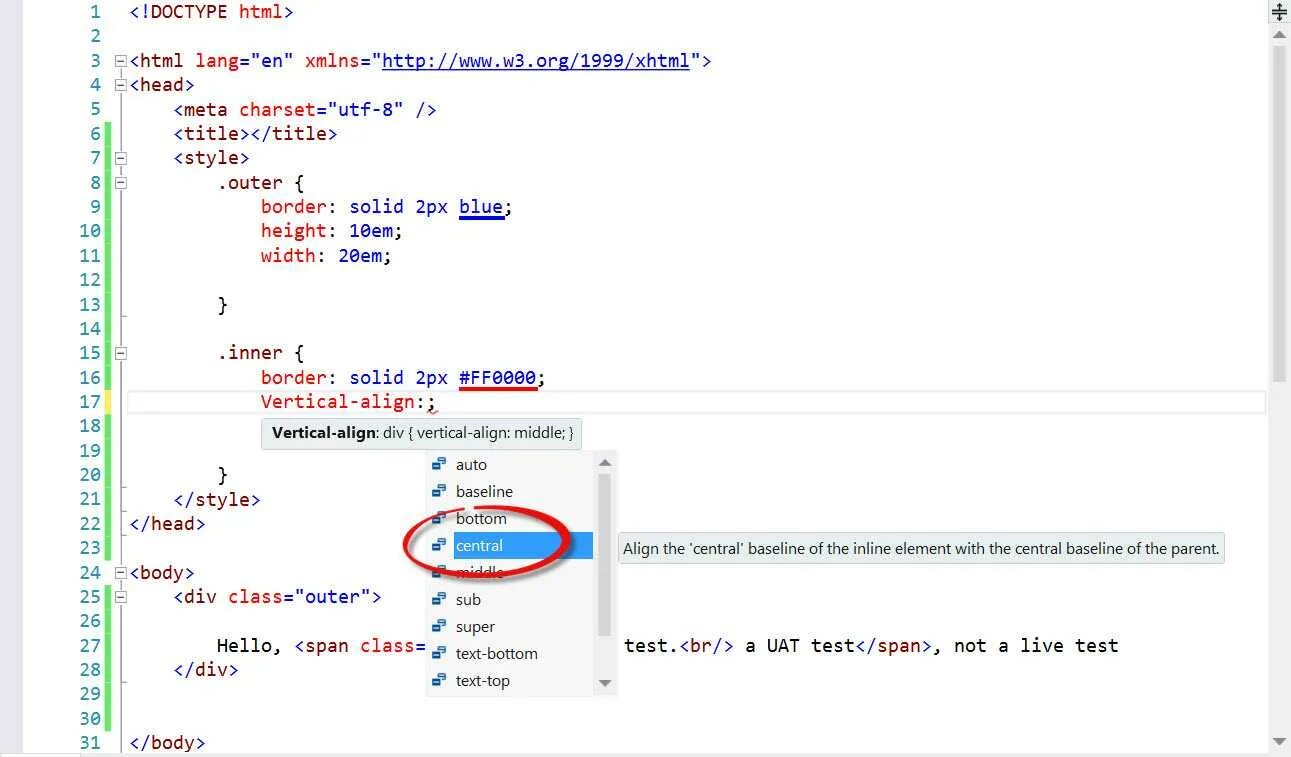Click the editor vertical scrollbar up arrow
1291x757 pixels.
click(x=1279, y=35)
